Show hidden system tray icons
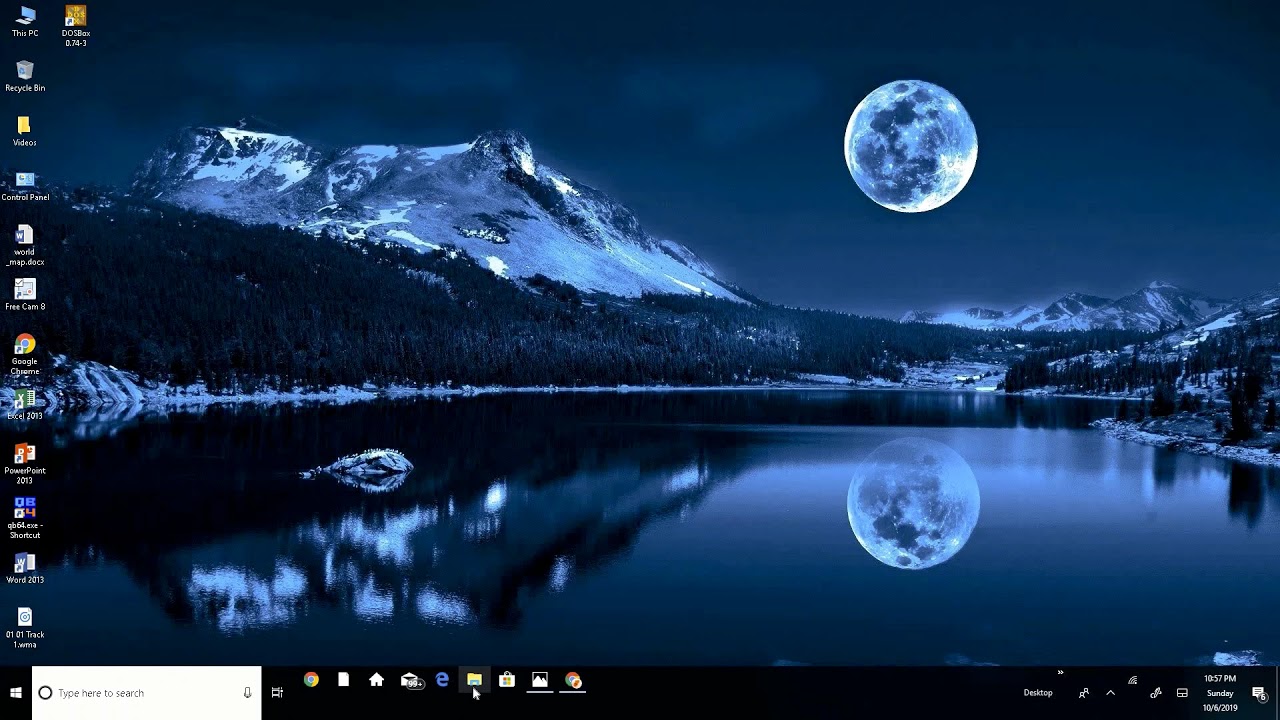Viewport: 1280px width, 720px height. (x=1110, y=693)
